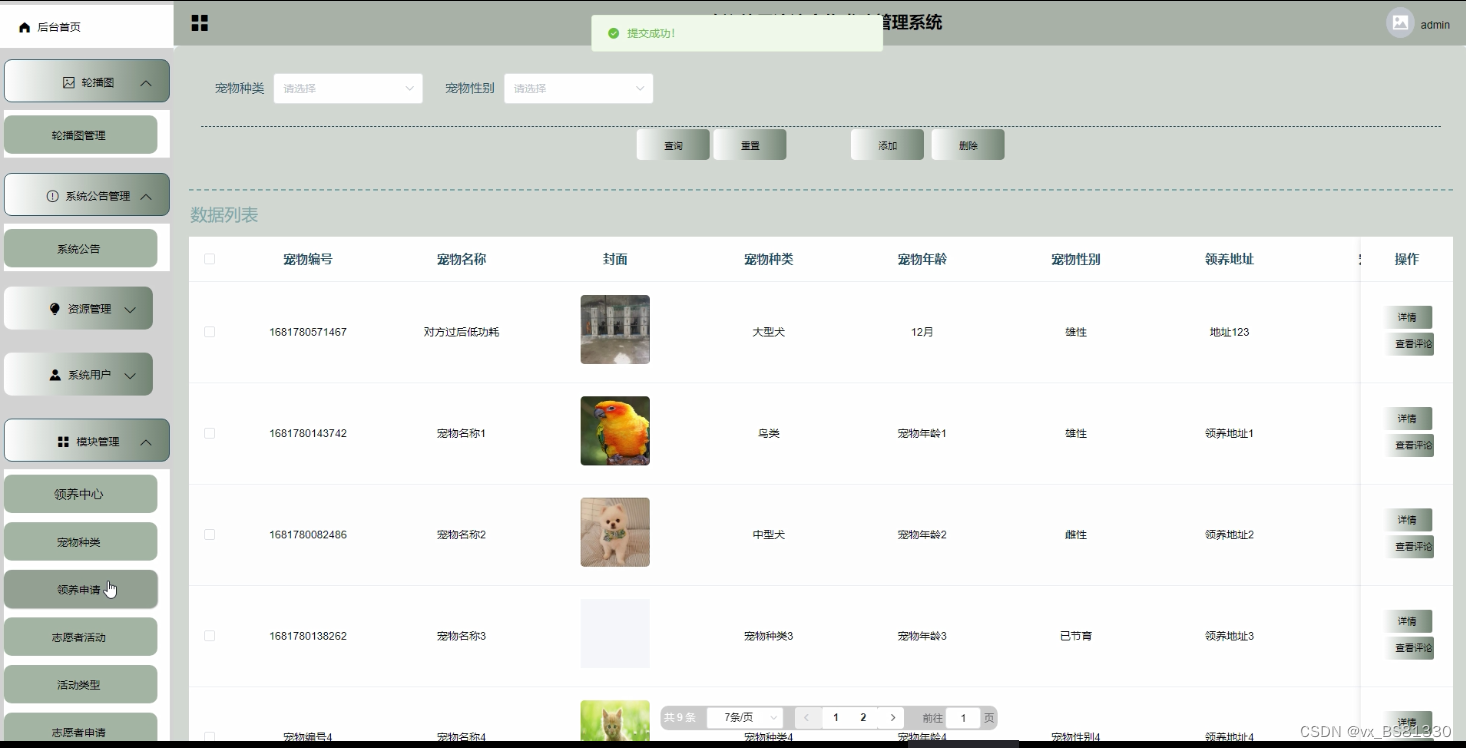Click the 查询 search button

673,145
